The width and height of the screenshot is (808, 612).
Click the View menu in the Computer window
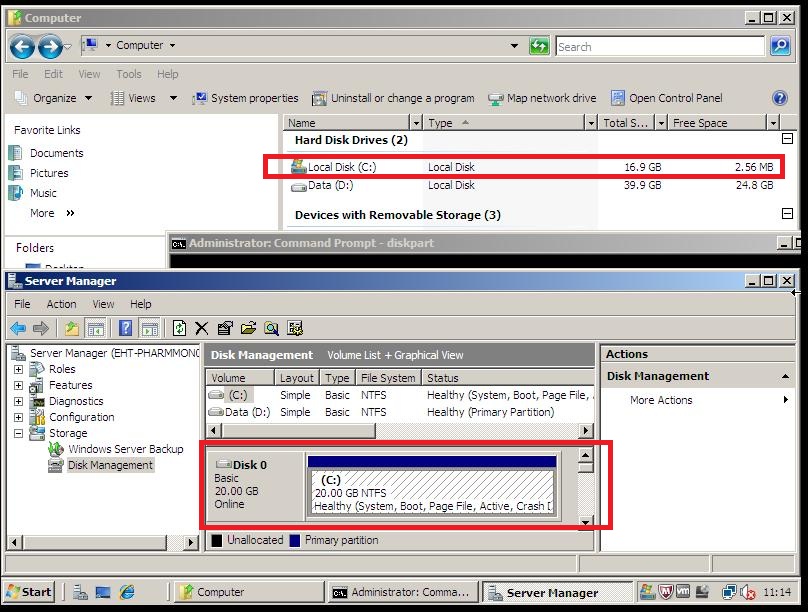[x=90, y=73]
